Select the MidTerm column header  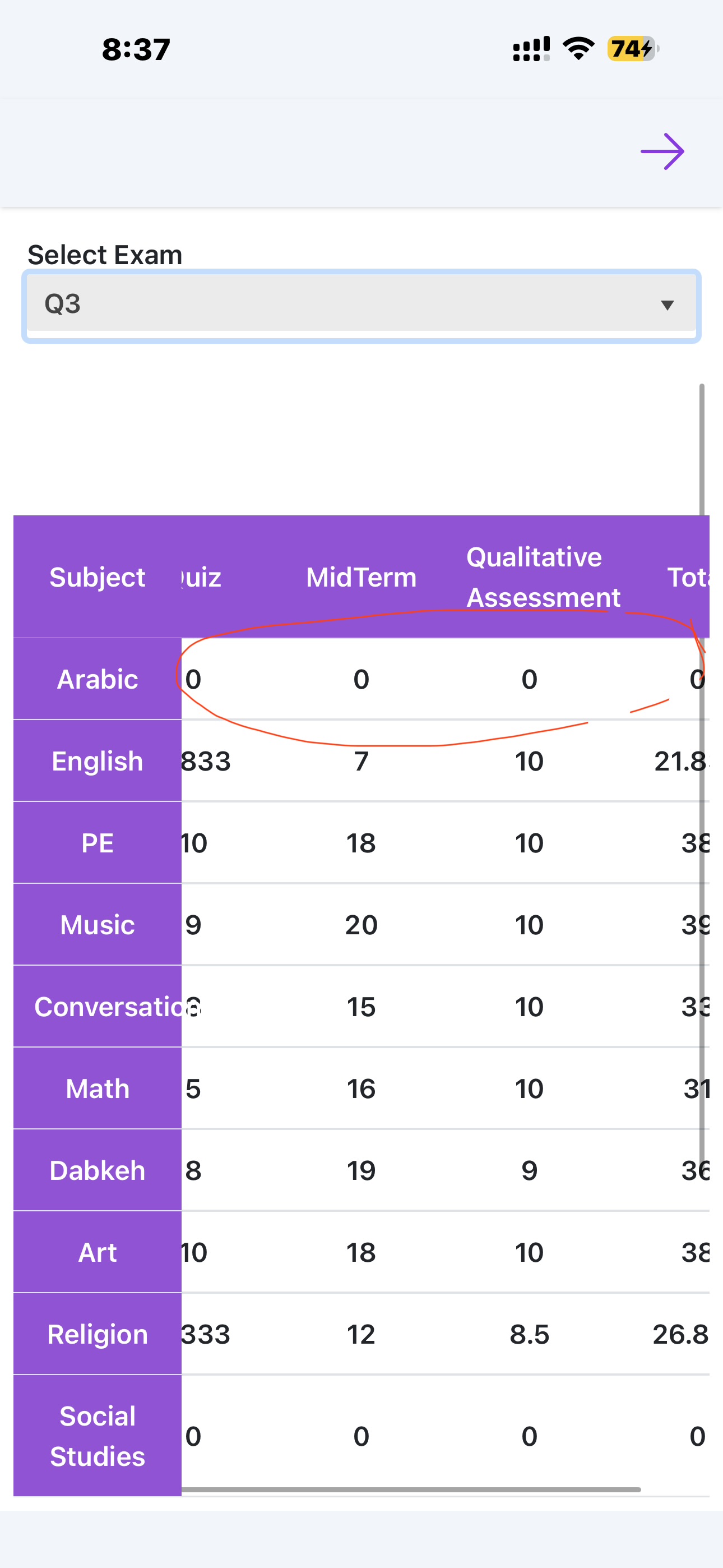pos(361,577)
